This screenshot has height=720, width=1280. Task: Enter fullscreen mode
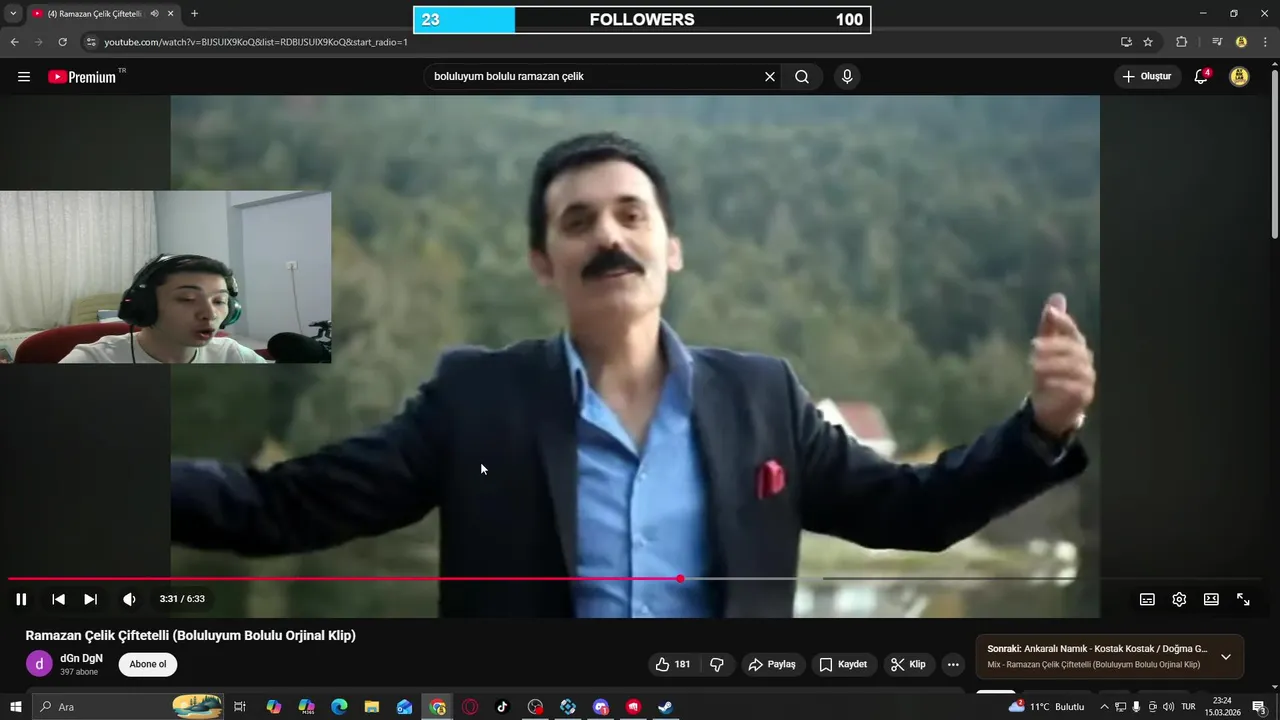click(1243, 599)
